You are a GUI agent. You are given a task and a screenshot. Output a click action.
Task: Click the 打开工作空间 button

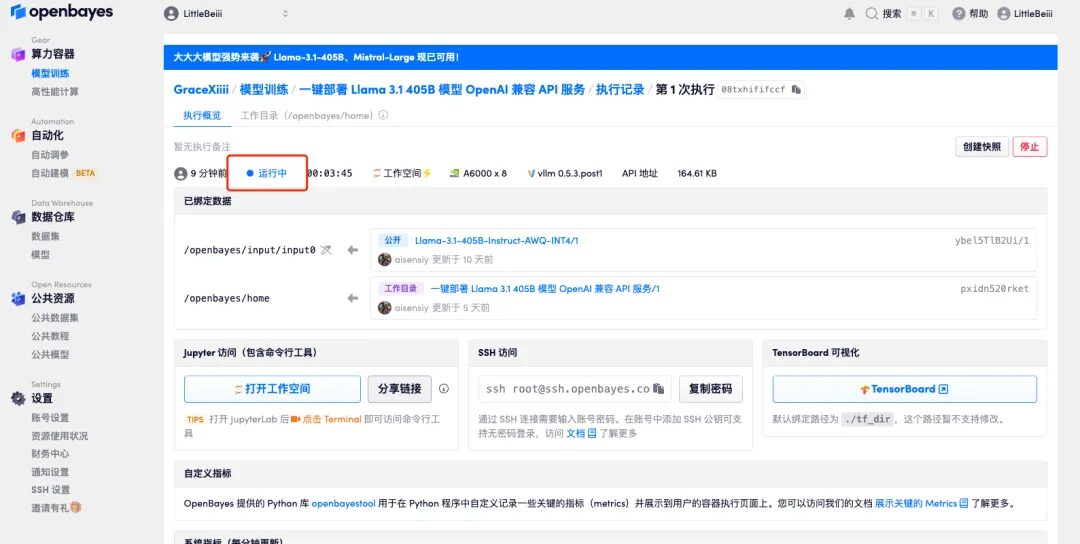pos(272,389)
